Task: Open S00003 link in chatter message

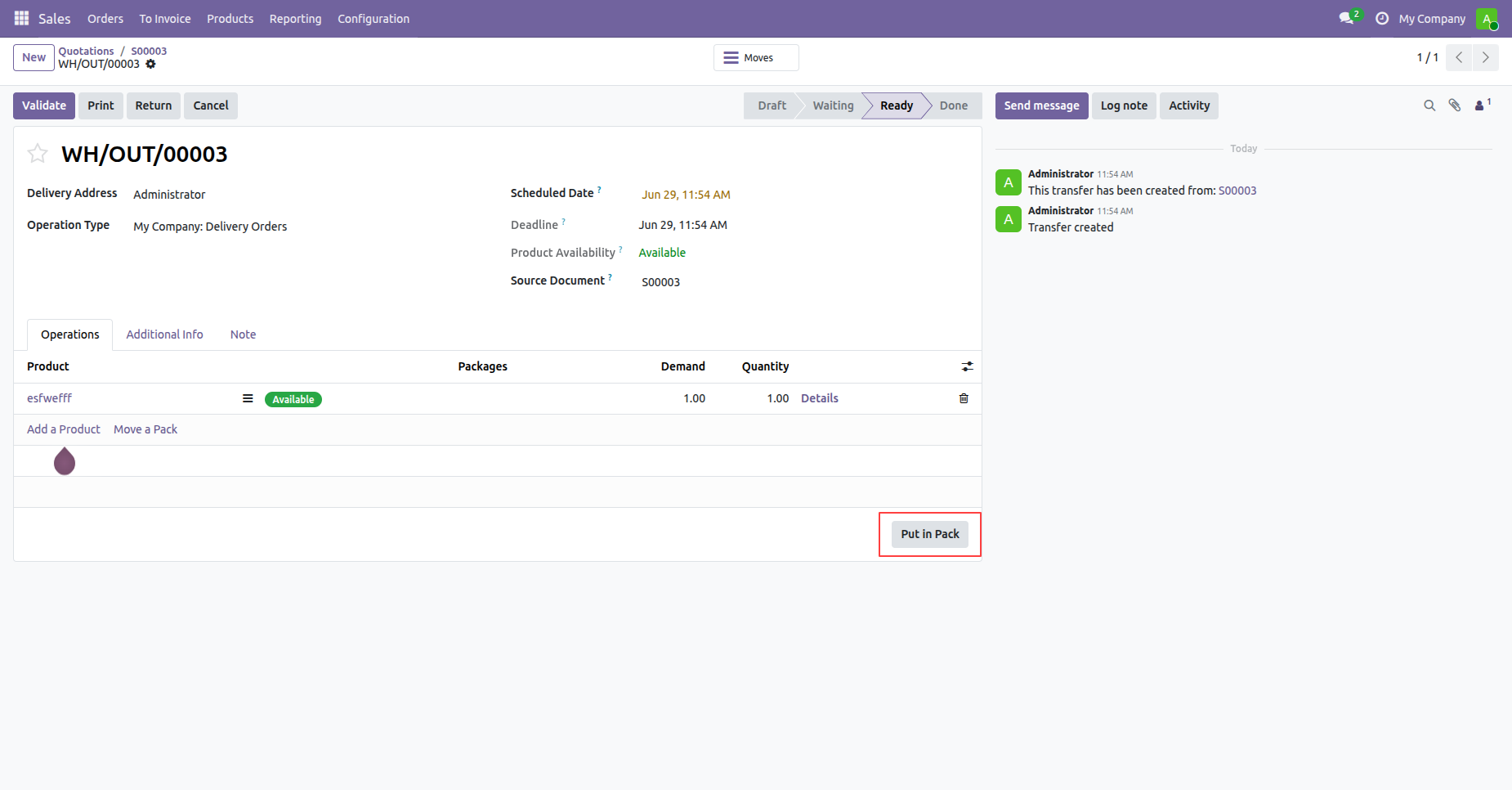Action: (1237, 191)
